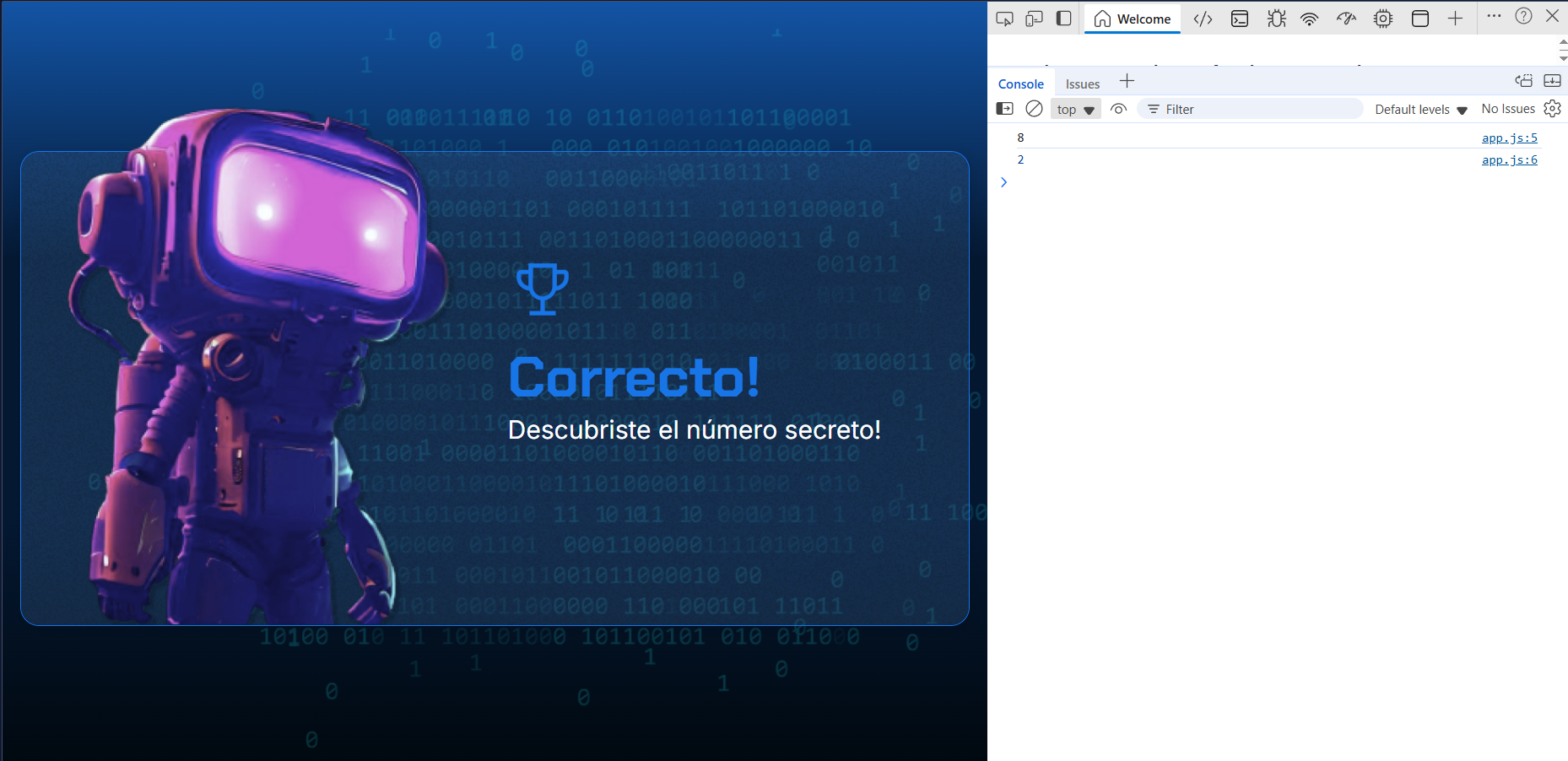Viewport: 1568px width, 761px height.
Task: Collapse the quick view drawer
Action: (x=1552, y=81)
